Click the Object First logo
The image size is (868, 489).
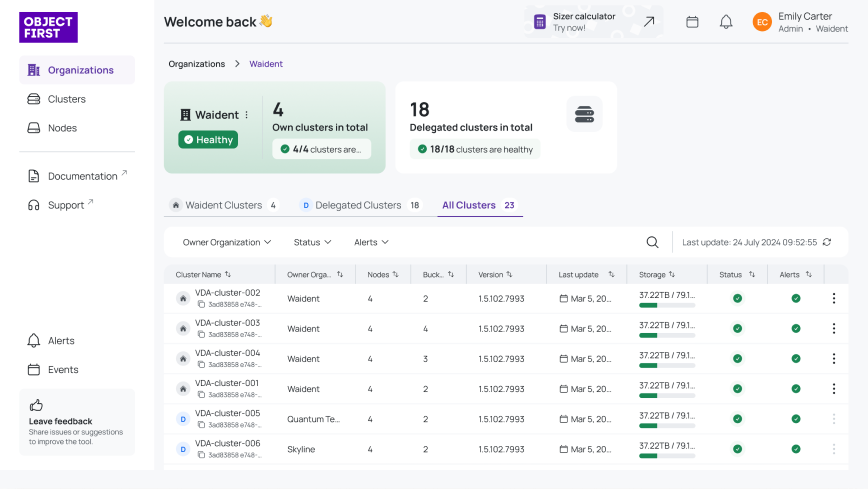48,27
